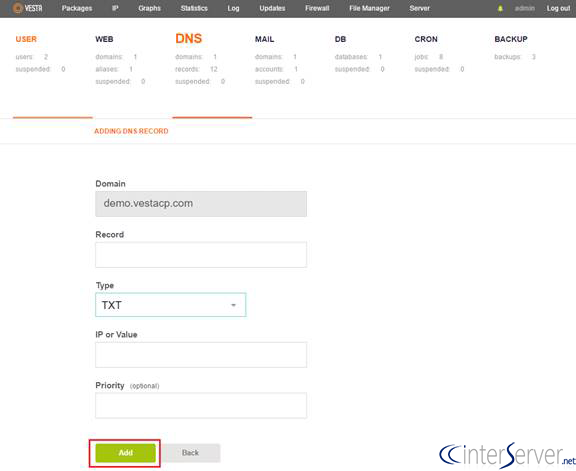The image size is (576, 471).
Task: Switch to the CRON tab
Action: click(426, 39)
